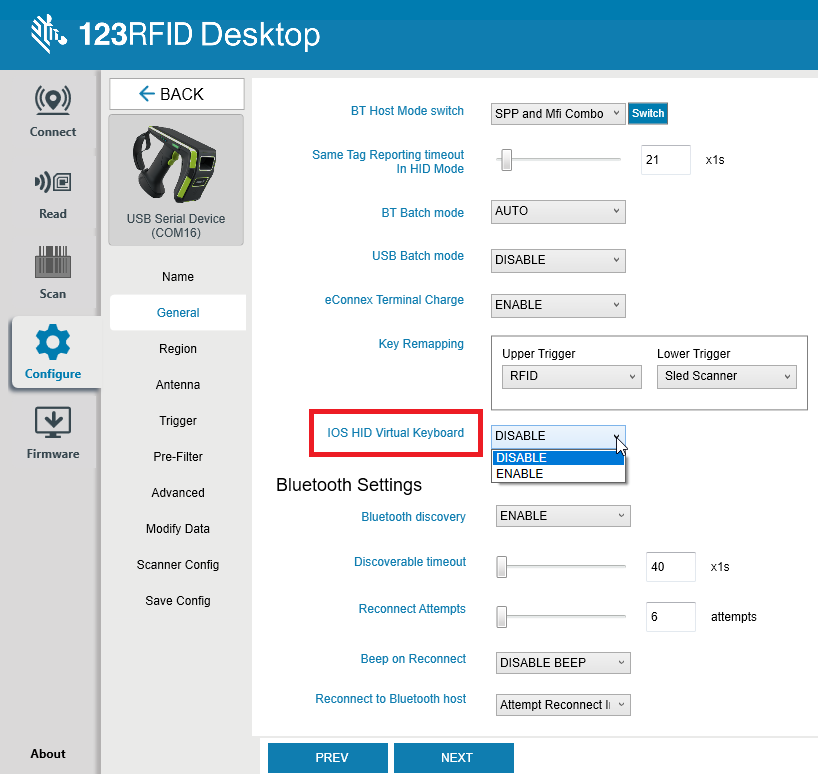Open the Antenna configuration section
This screenshot has width=818, height=774.
(177, 384)
